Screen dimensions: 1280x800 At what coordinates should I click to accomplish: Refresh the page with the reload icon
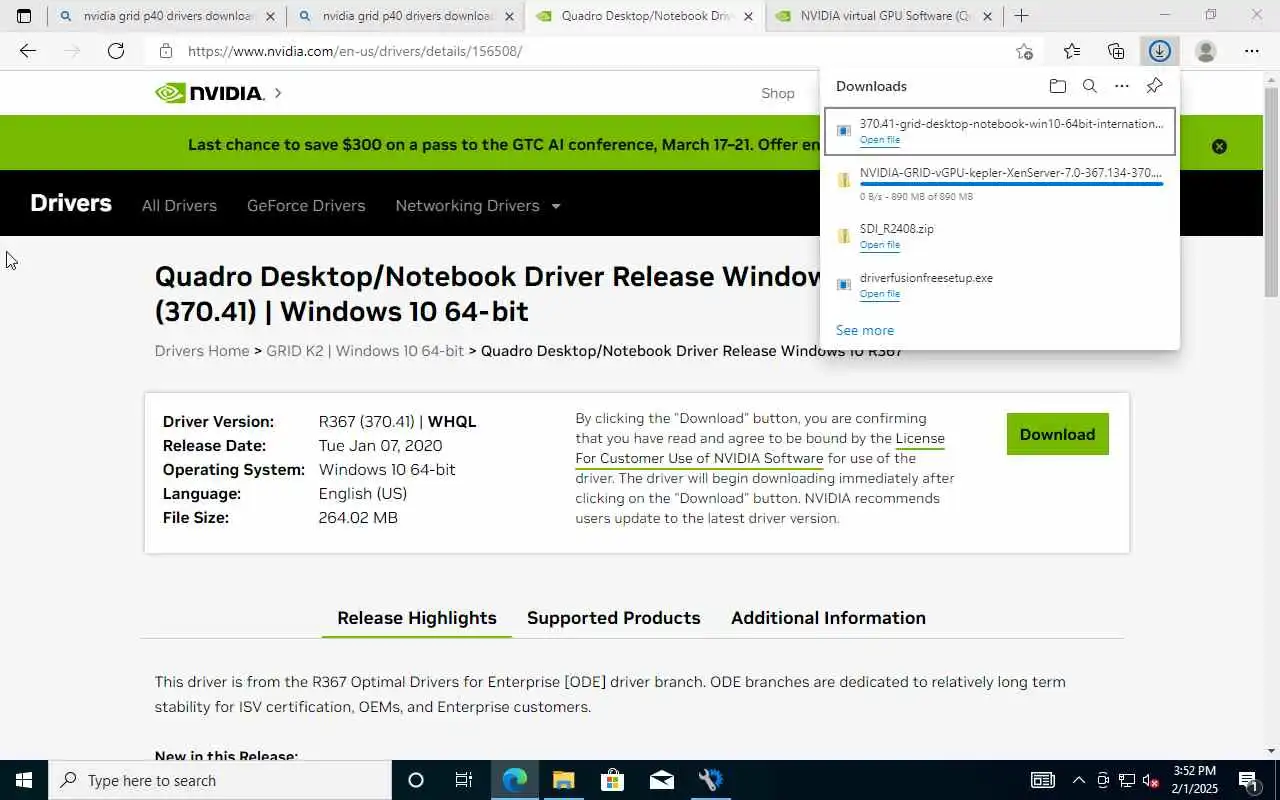(116, 51)
